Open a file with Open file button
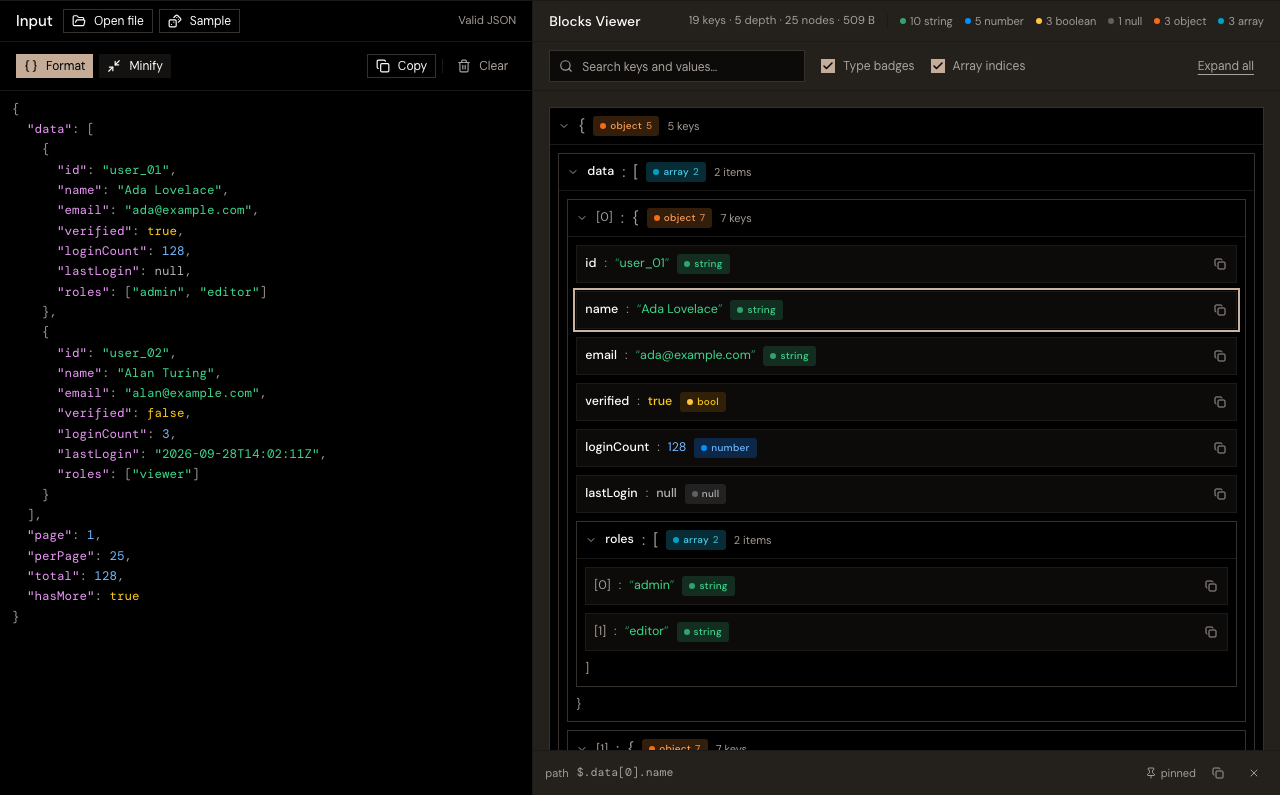 108,21
